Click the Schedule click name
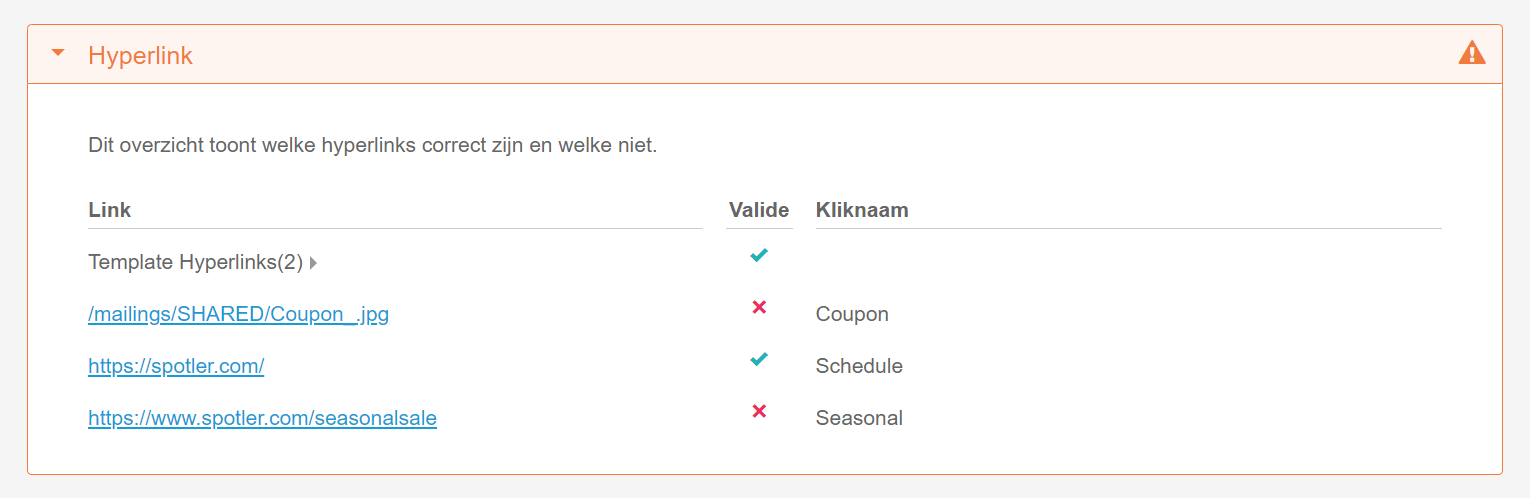This screenshot has width=1530, height=498. [859, 366]
